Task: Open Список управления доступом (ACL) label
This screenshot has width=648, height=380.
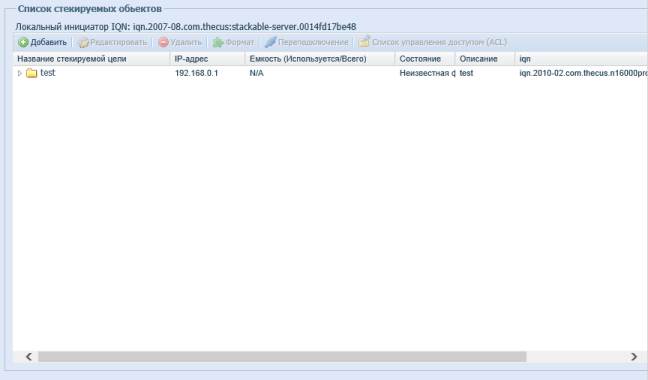Action: [x=439, y=42]
